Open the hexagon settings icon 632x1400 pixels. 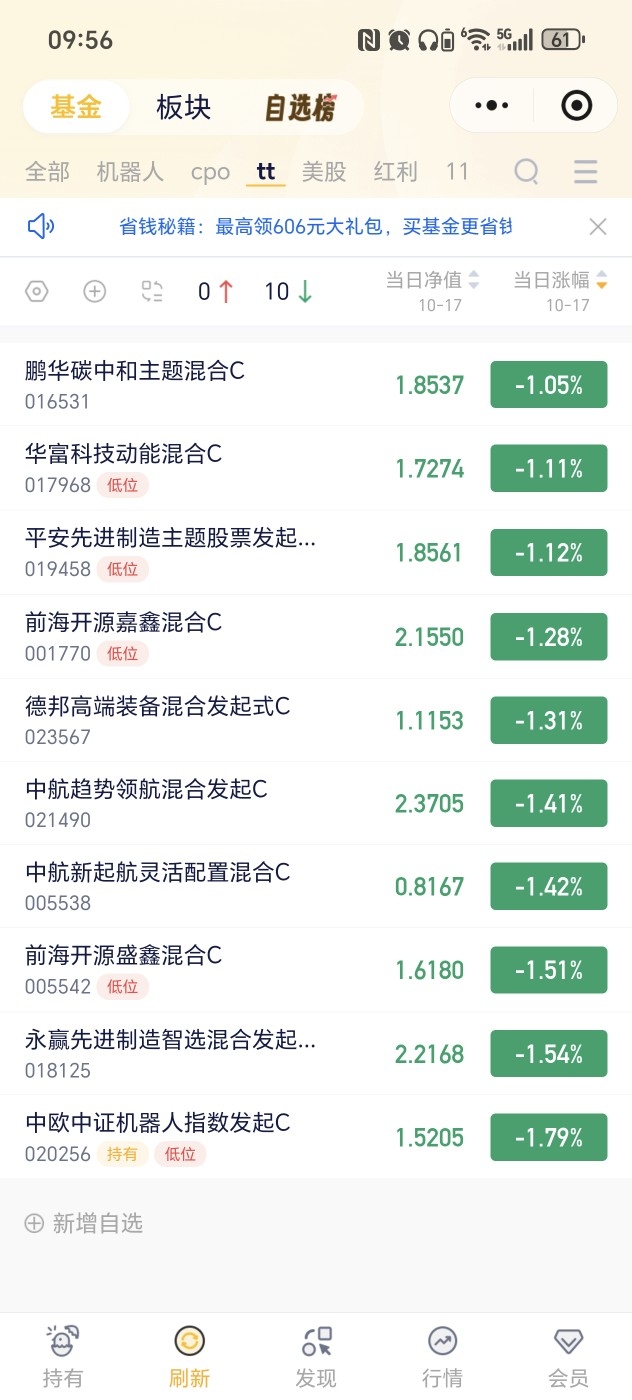coord(36,291)
